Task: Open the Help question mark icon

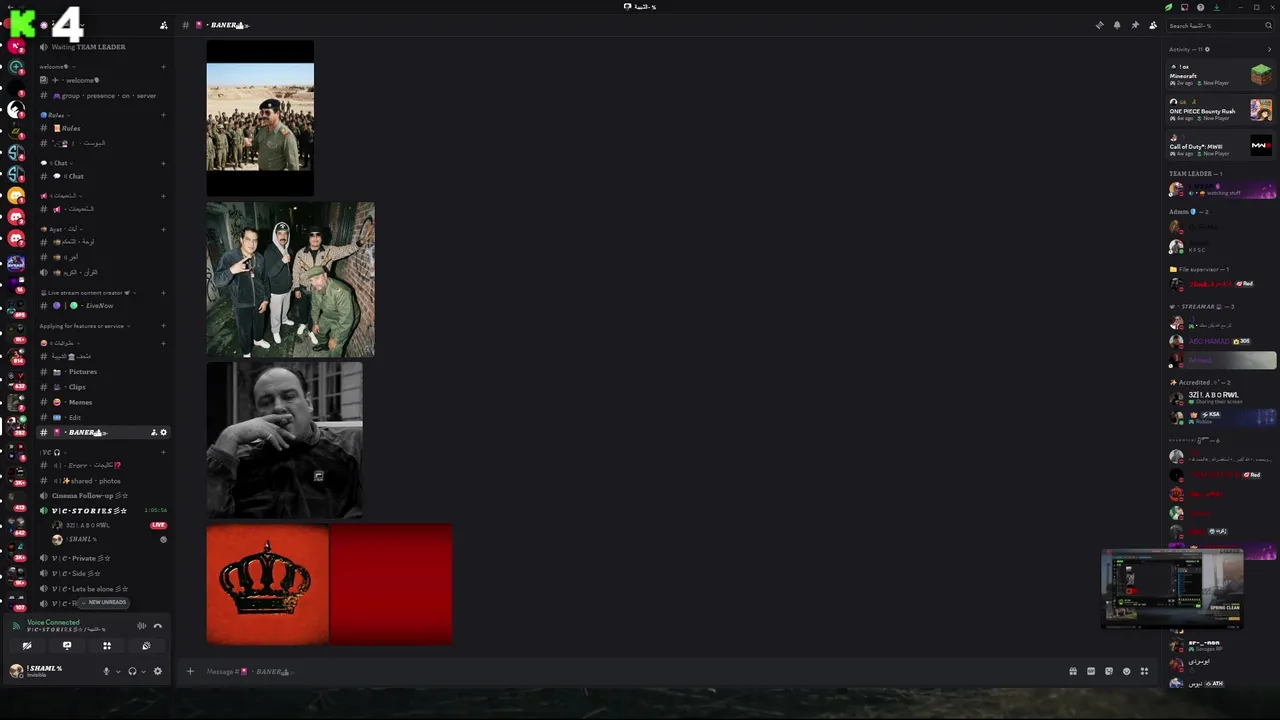Action: [x=1200, y=7]
